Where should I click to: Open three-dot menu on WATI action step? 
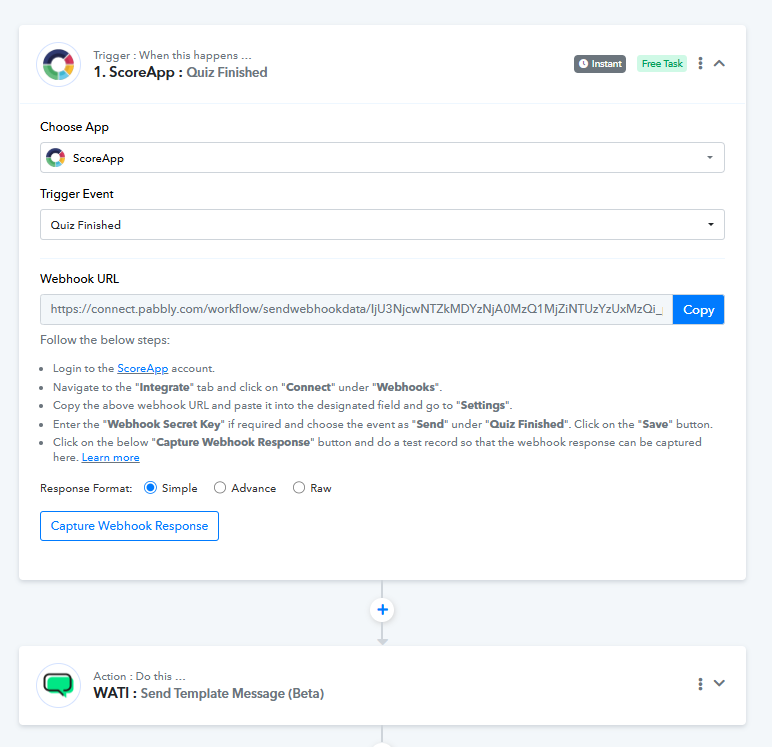point(700,684)
